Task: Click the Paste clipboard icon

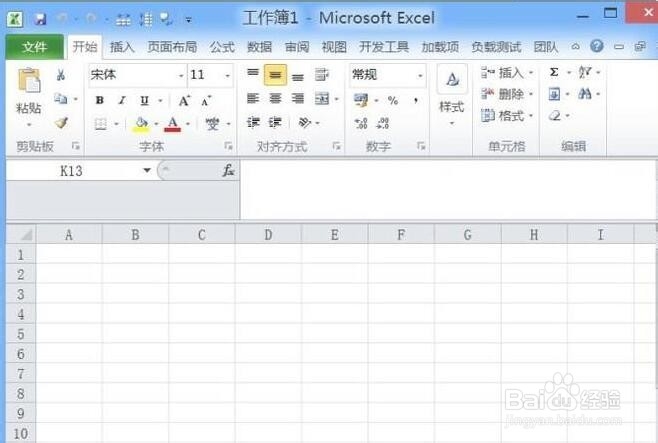Action: (29, 80)
